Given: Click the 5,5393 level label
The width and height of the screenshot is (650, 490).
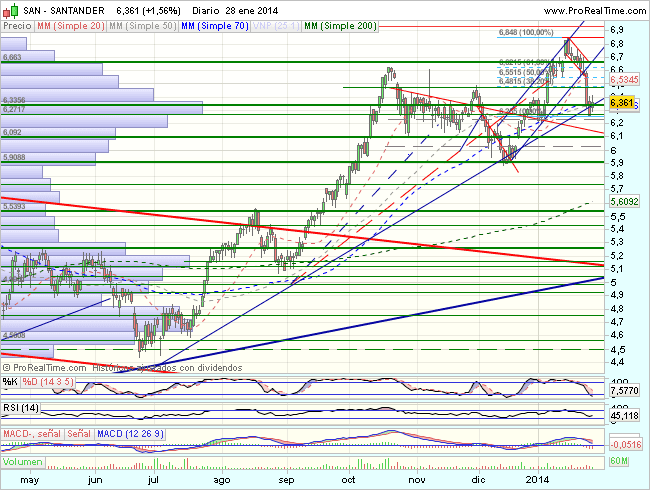Looking at the screenshot, I should click(x=14, y=206).
